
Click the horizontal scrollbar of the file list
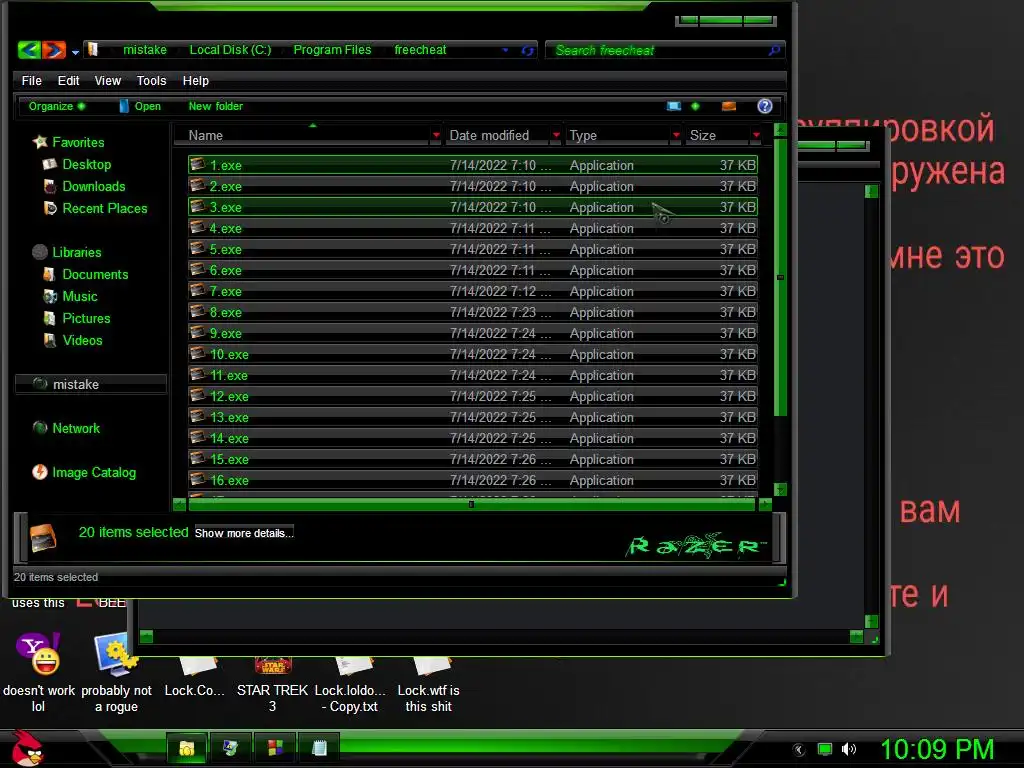472,504
